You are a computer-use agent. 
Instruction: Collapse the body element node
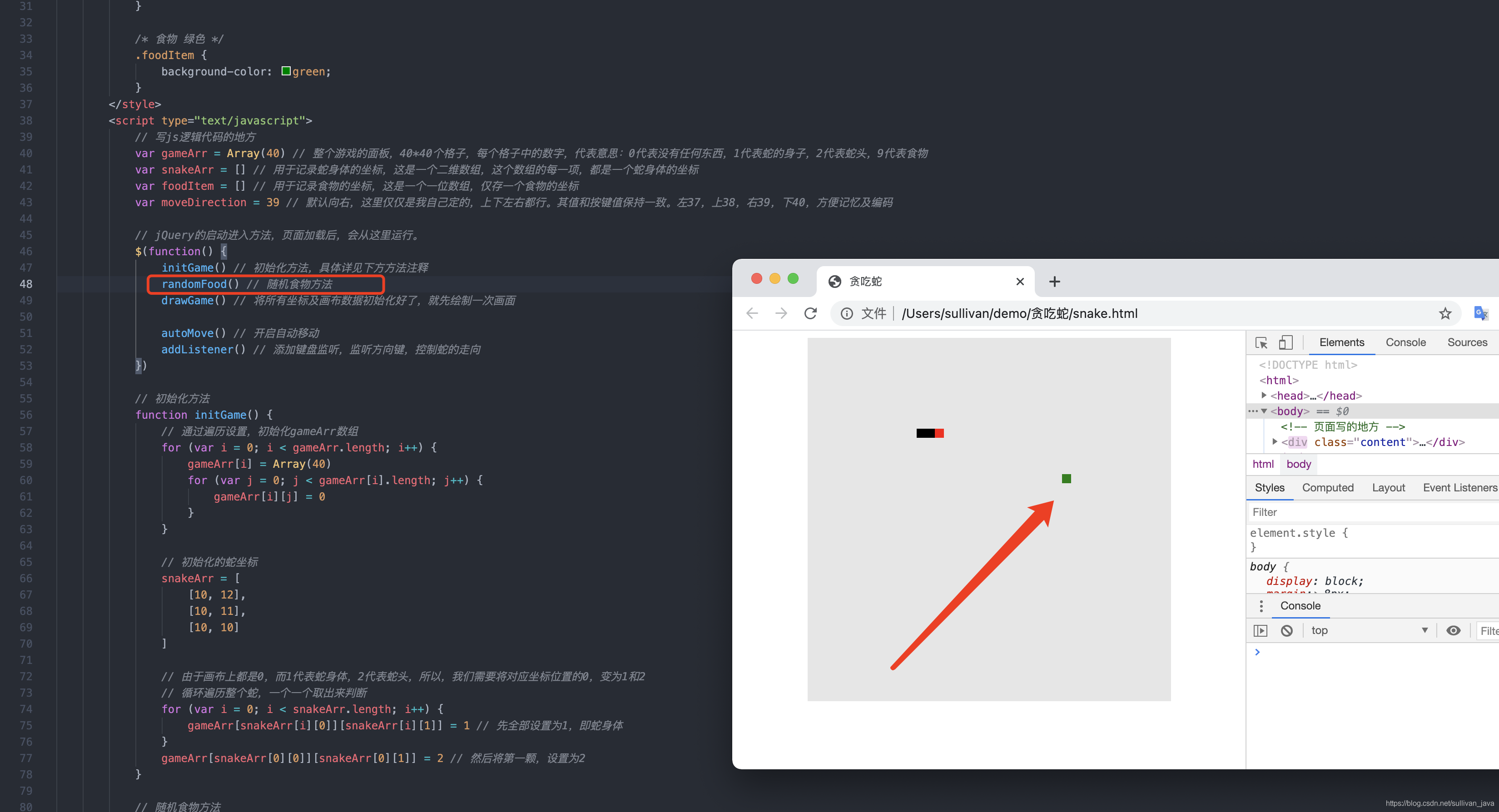coord(1264,411)
